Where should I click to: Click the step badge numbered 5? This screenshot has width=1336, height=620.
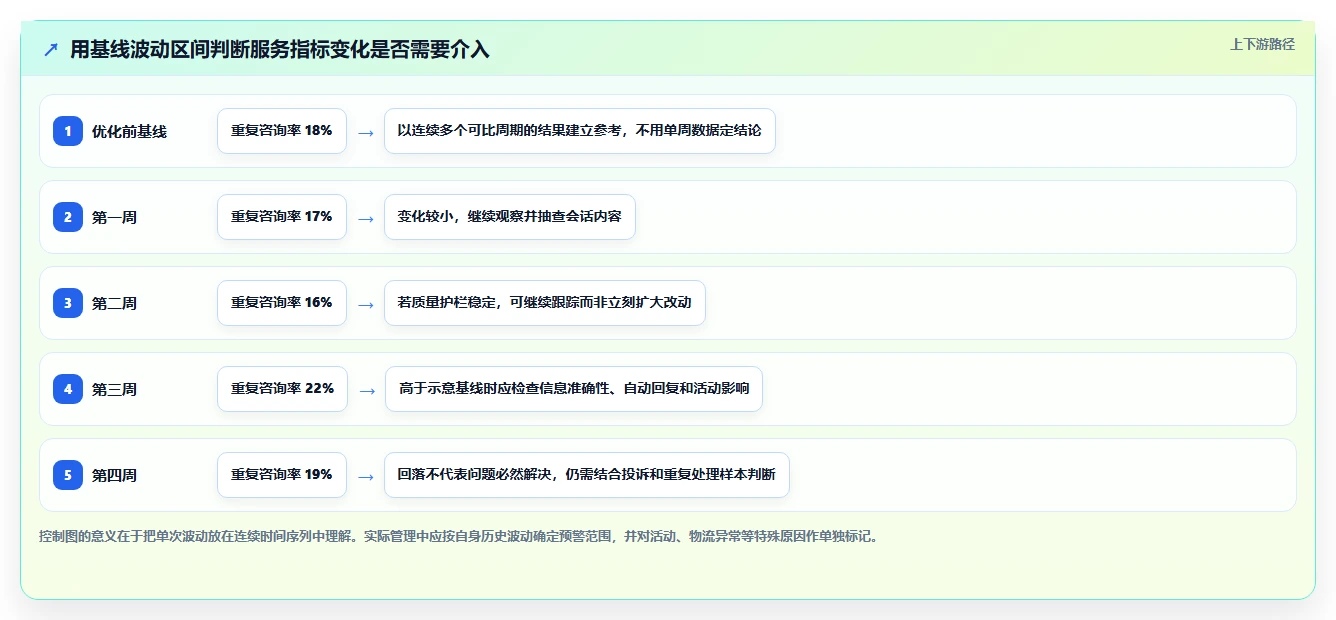[68, 475]
